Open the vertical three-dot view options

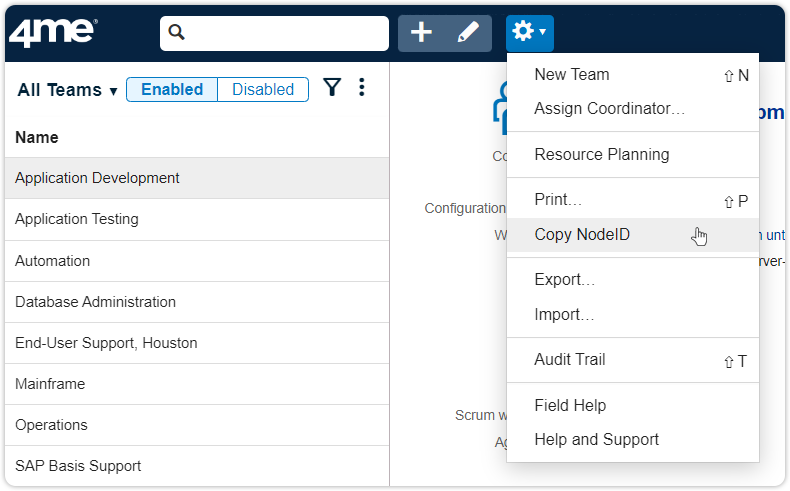pos(362,88)
